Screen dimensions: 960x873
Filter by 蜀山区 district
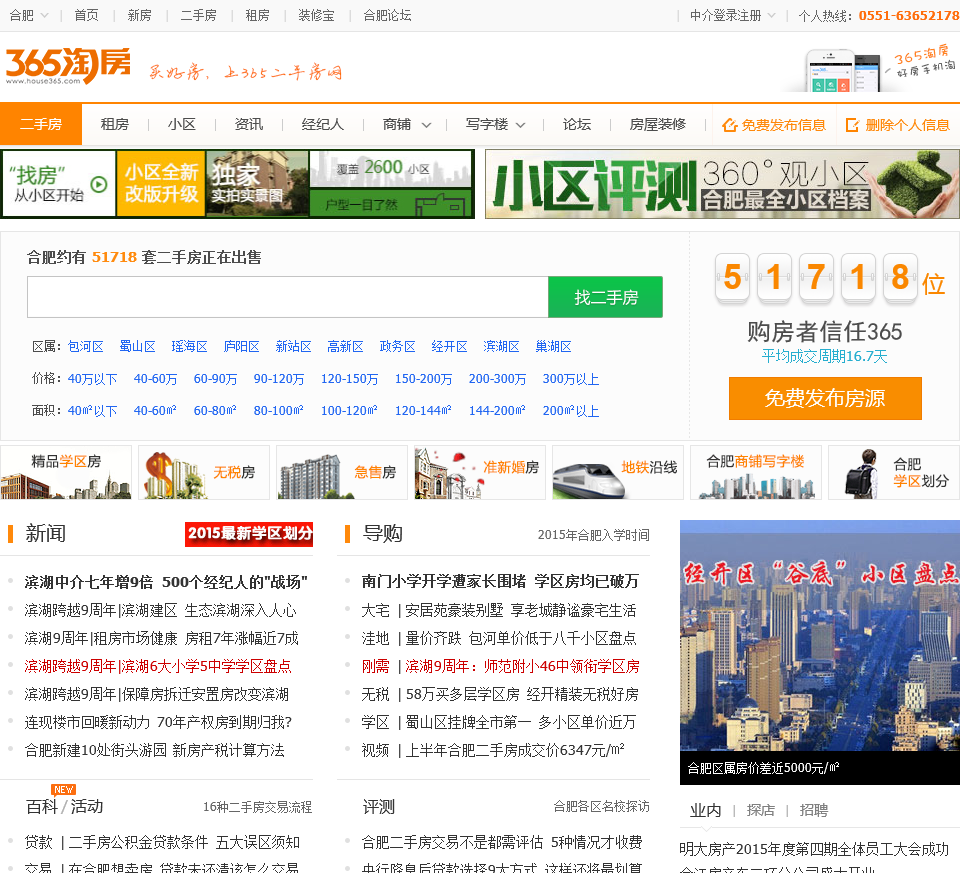click(137, 347)
